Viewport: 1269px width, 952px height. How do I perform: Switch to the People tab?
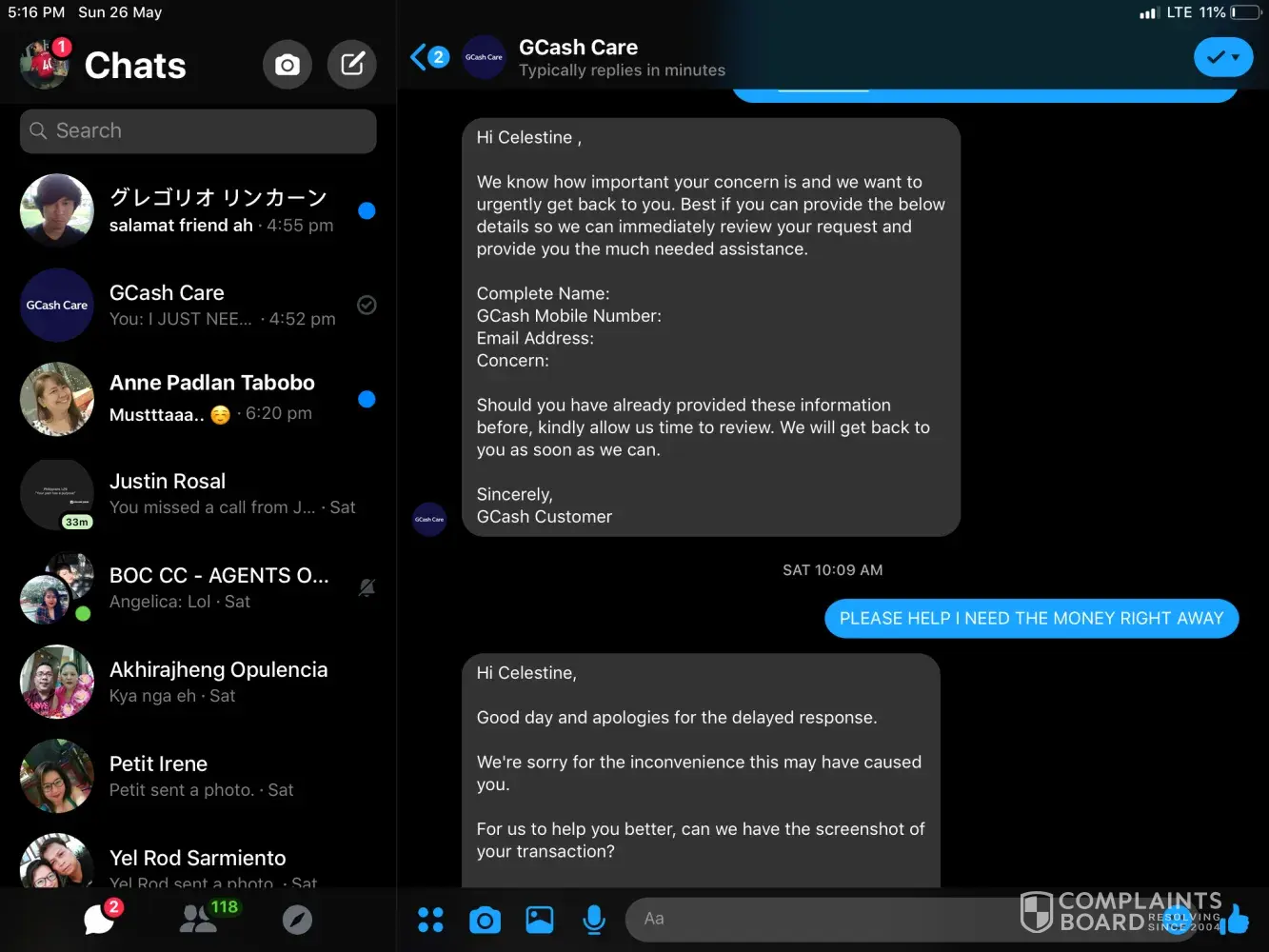pos(198,919)
